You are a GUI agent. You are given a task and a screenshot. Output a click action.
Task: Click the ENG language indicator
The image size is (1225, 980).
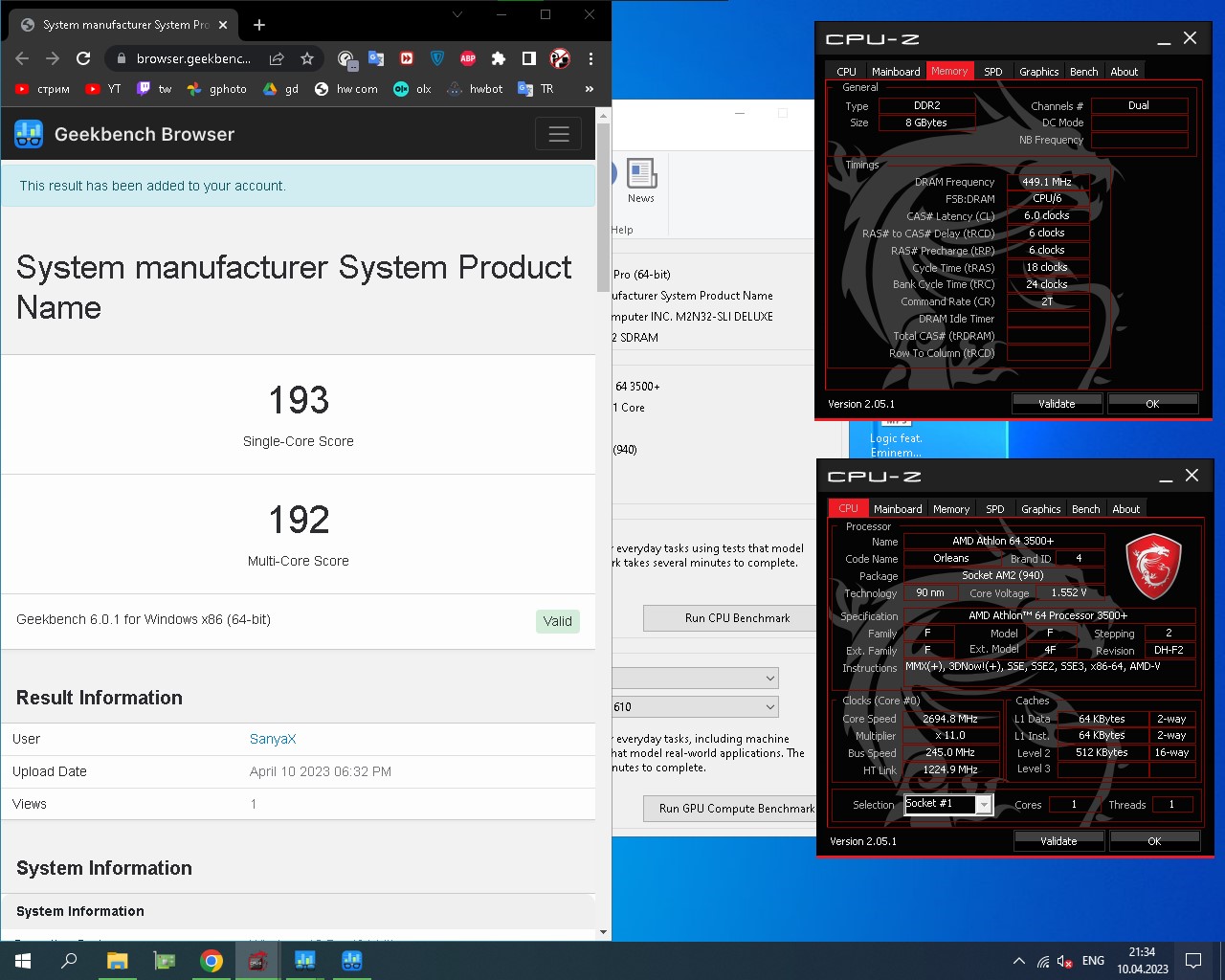tap(1093, 961)
